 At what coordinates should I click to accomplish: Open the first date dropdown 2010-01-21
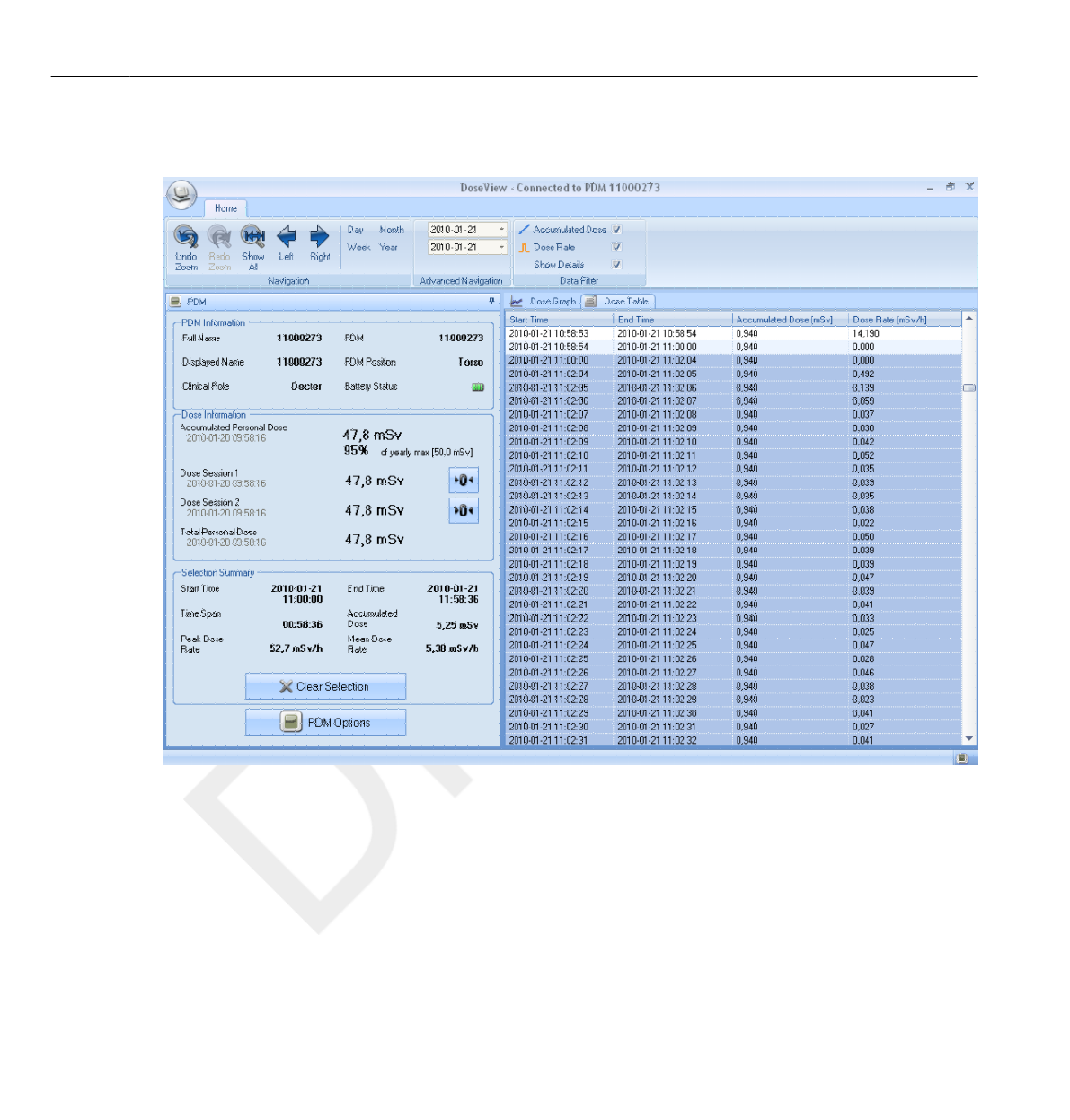[501, 229]
